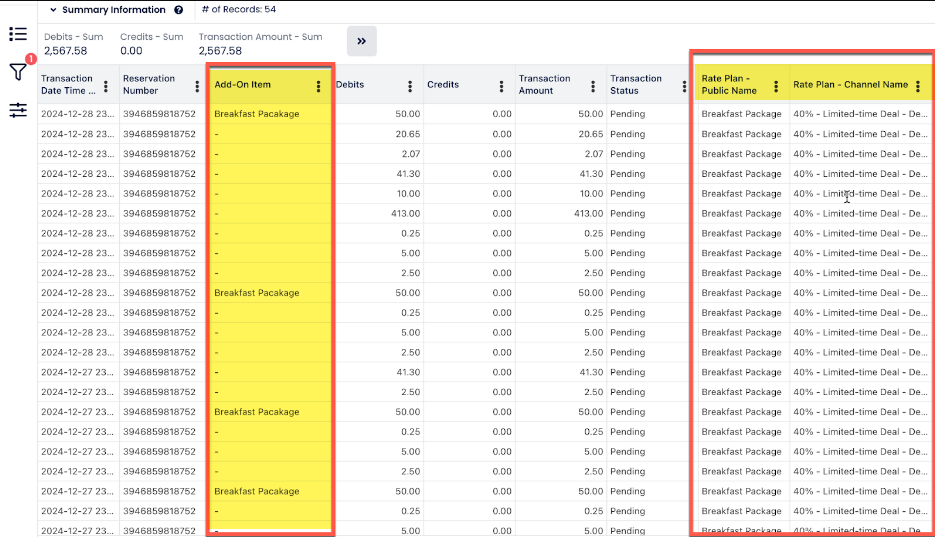Screen dimensions: 935x537
Task: Open Transaction Date Time column options menu
Action: tap(106, 86)
